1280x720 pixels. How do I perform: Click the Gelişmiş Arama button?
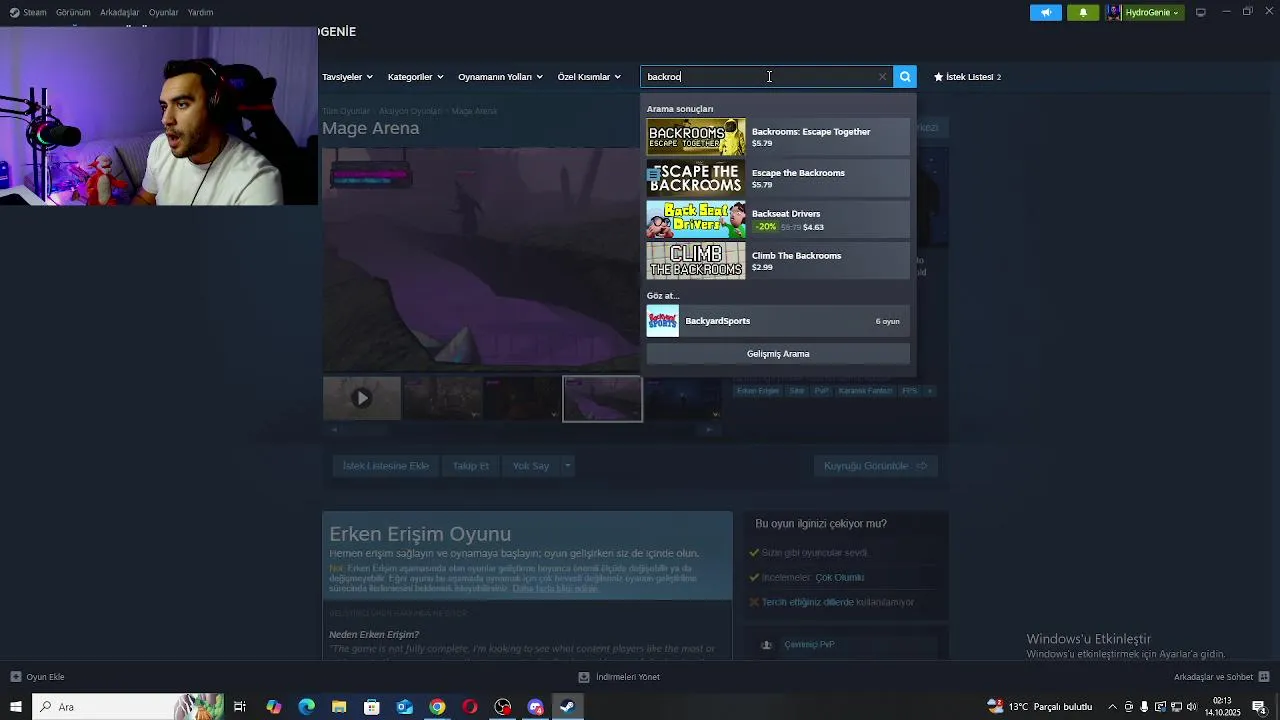[778, 354]
